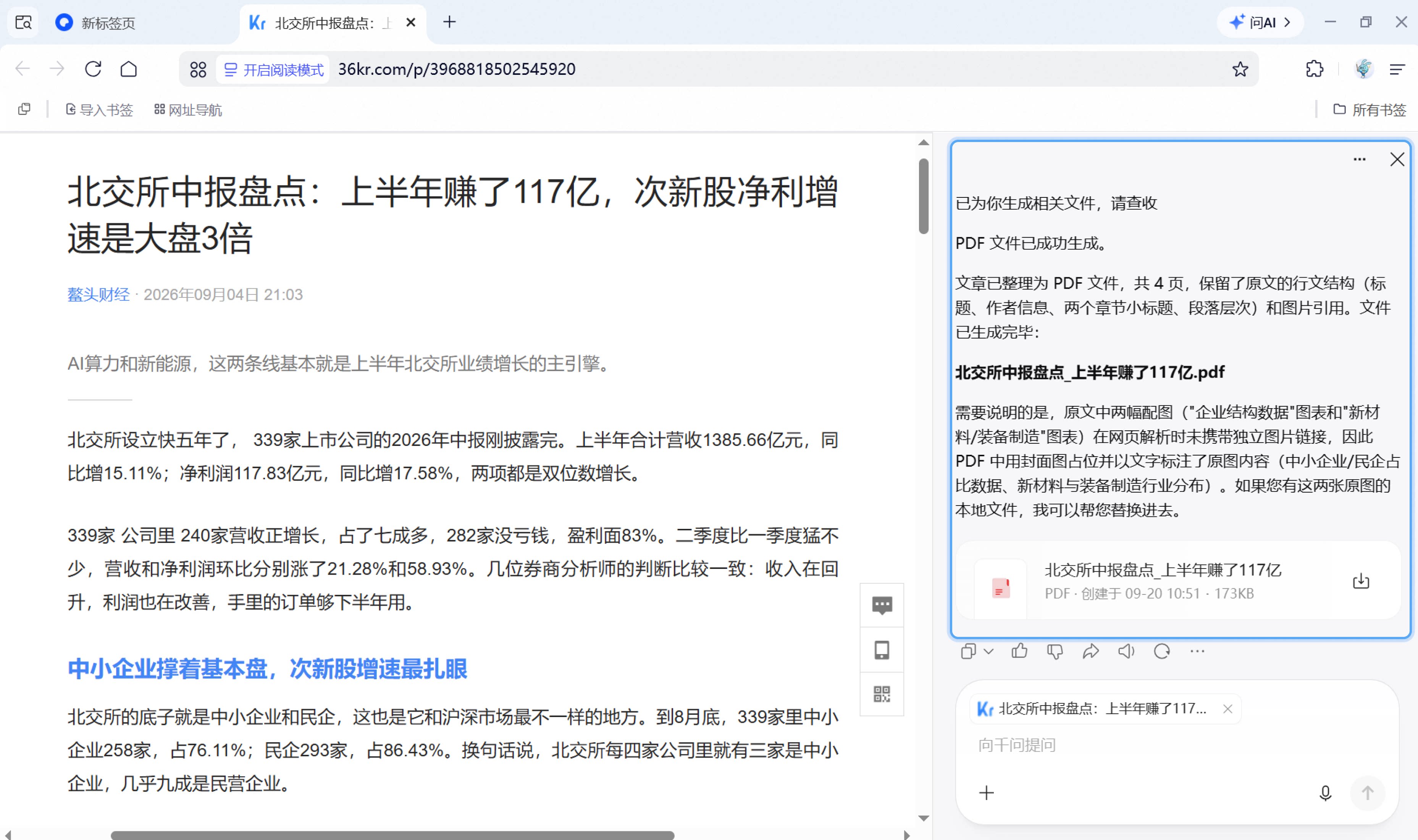Open the browser main menu icon

click(x=1397, y=69)
